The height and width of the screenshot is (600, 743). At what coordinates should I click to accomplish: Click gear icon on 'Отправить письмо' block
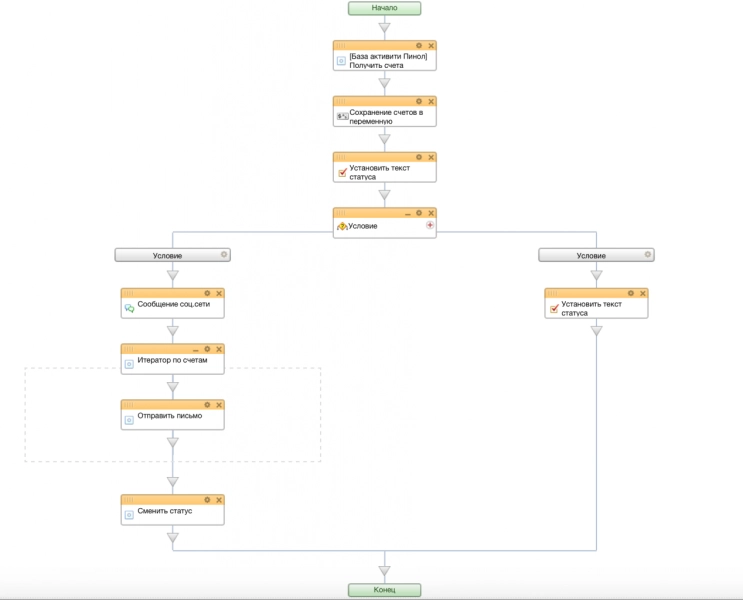click(x=207, y=405)
